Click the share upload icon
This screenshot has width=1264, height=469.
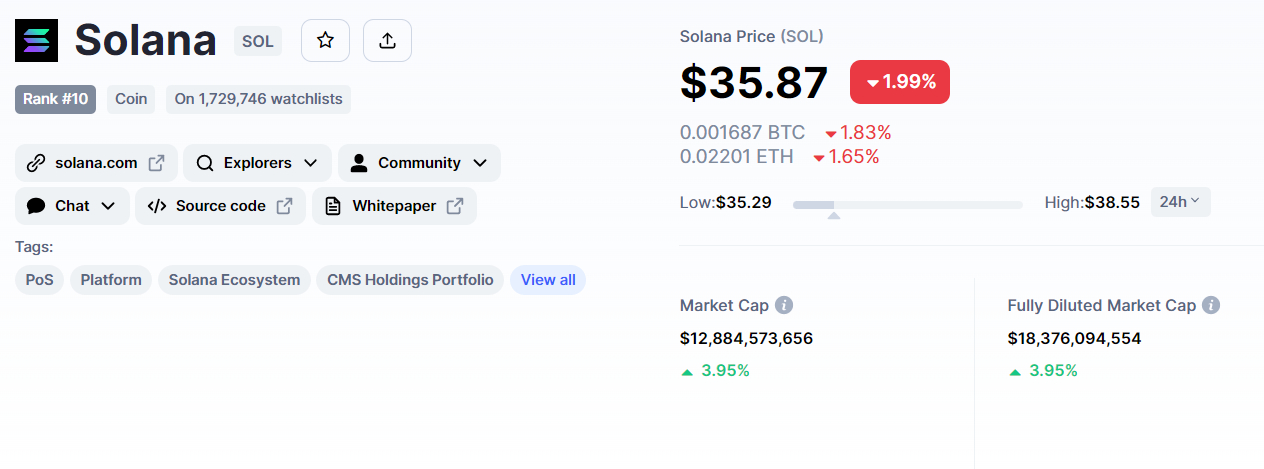coord(387,40)
